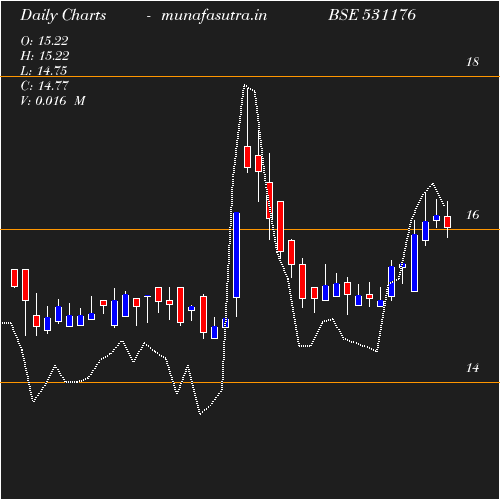The height and width of the screenshot is (500, 500).
Task: Click the volume value V: 0.016 M
Action: (x=53, y=101)
